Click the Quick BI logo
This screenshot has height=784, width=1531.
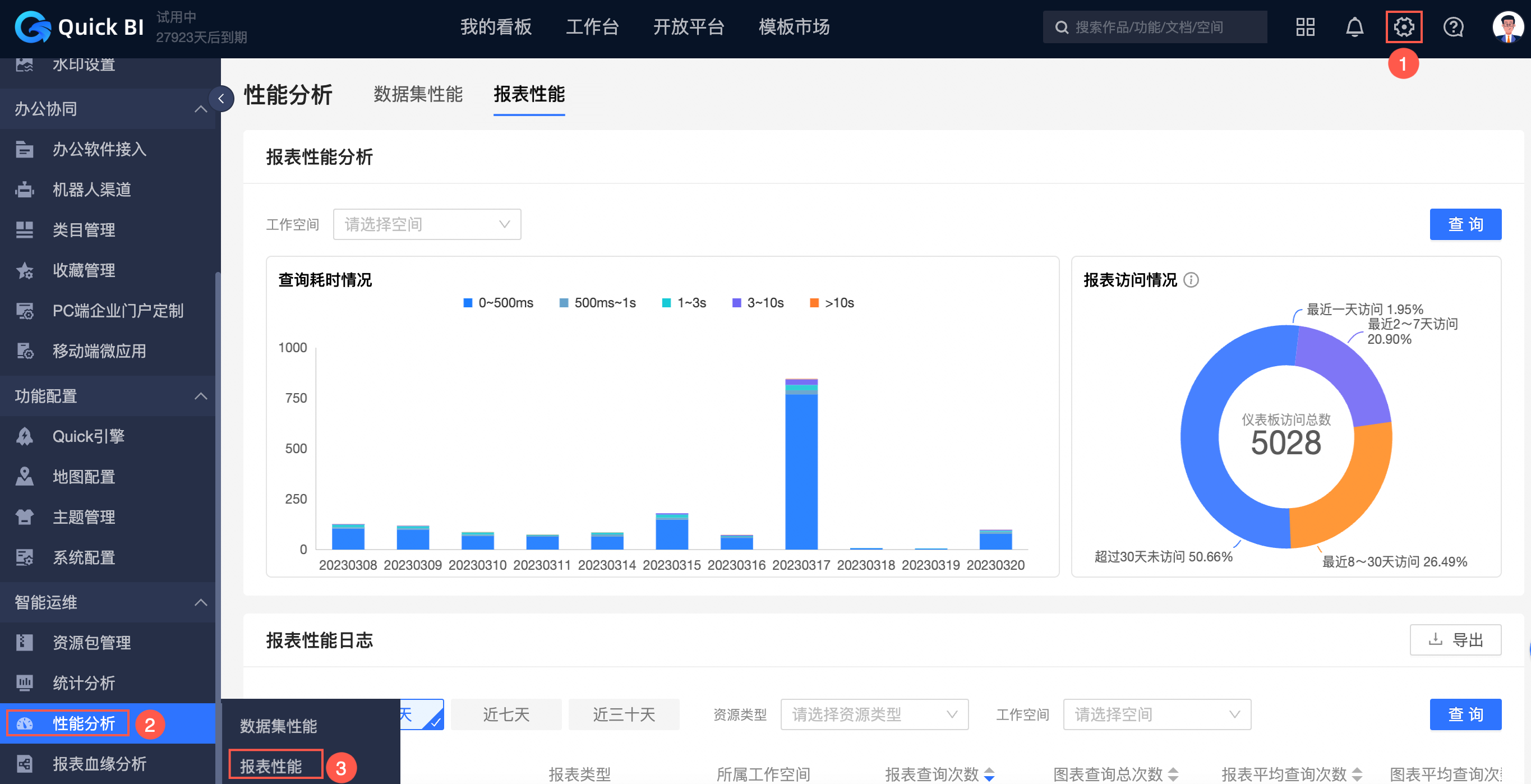79,27
